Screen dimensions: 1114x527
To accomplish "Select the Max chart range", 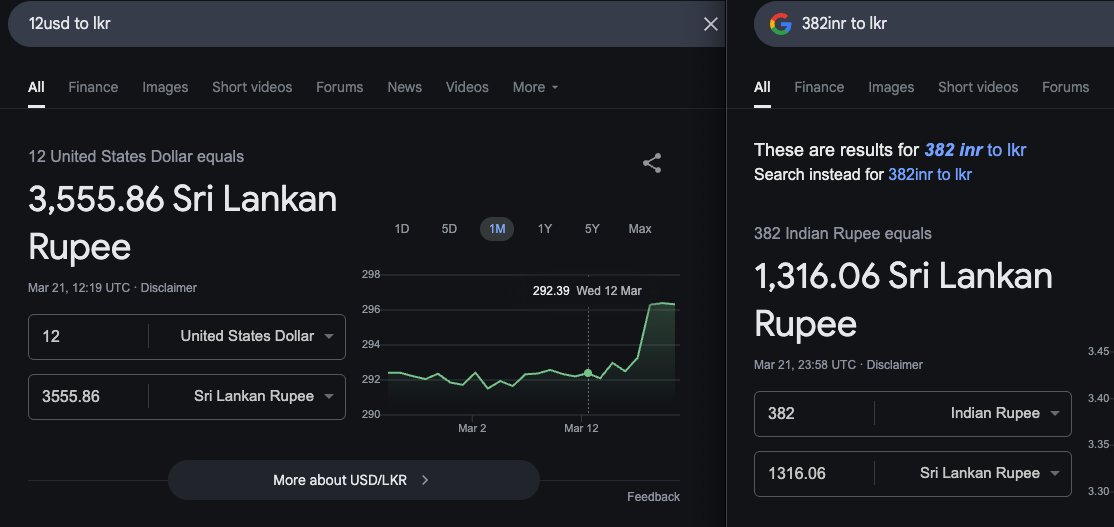I will coord(639,229).
